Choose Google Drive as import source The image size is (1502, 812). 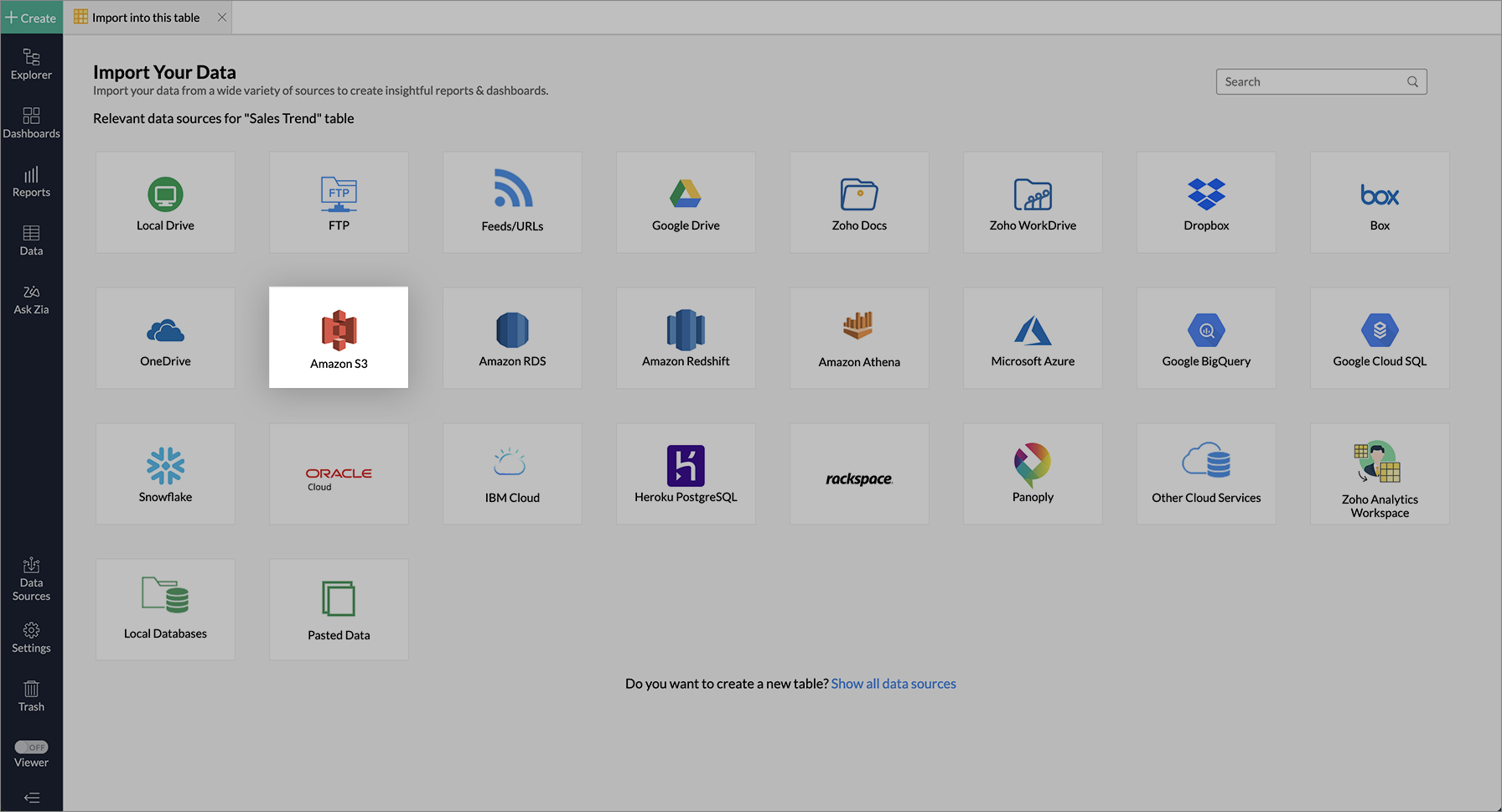coord(686,203)
